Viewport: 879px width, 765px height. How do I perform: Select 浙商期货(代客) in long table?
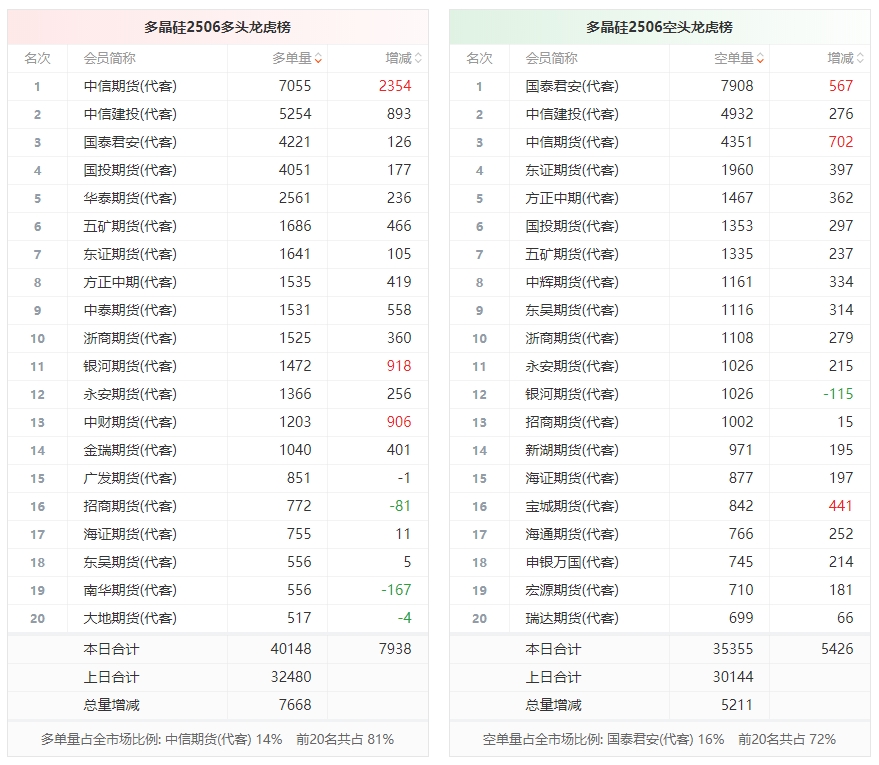(130, 339)
